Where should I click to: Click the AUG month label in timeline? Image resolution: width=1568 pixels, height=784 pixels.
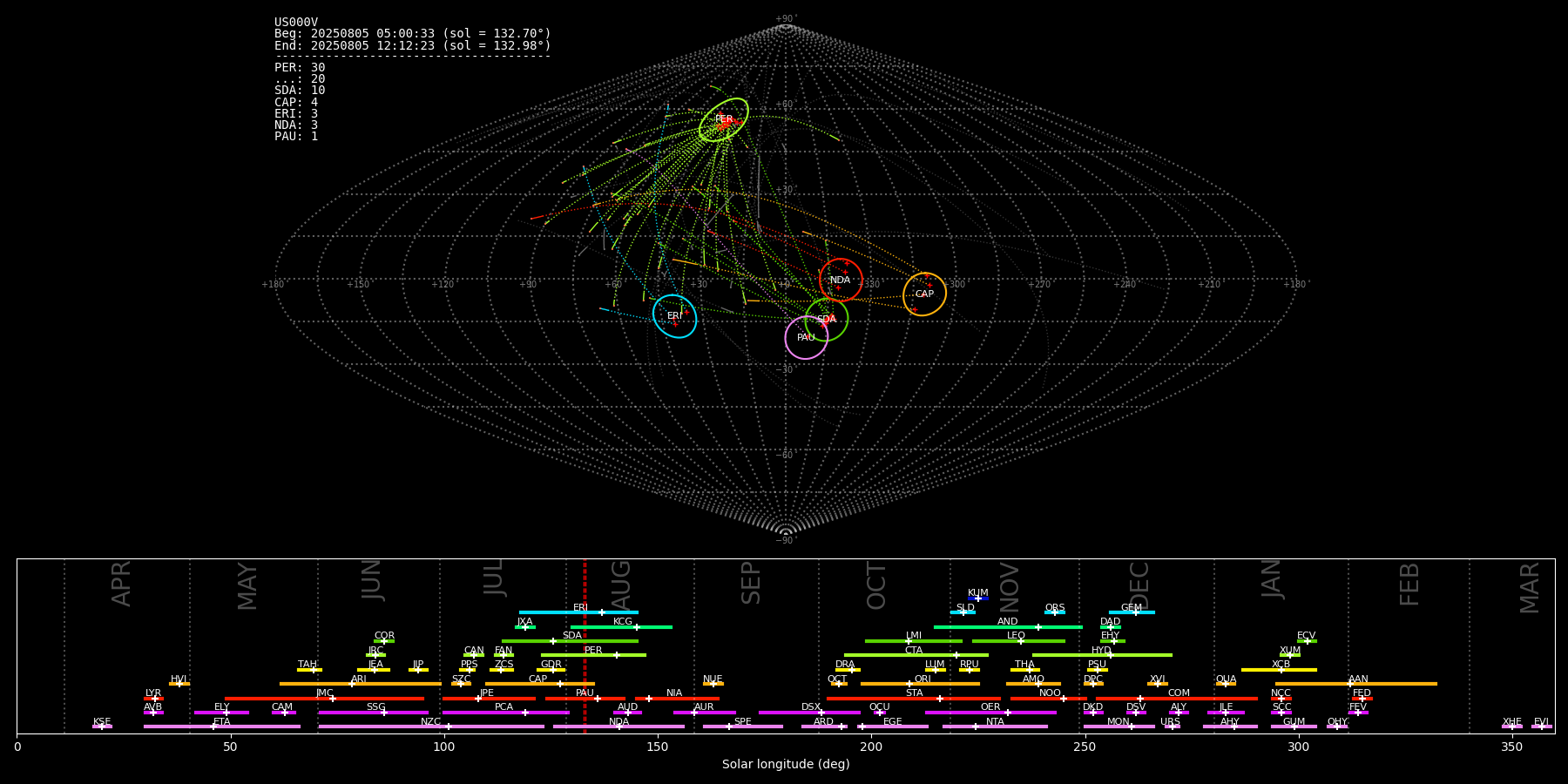click(x=621, y=585)
